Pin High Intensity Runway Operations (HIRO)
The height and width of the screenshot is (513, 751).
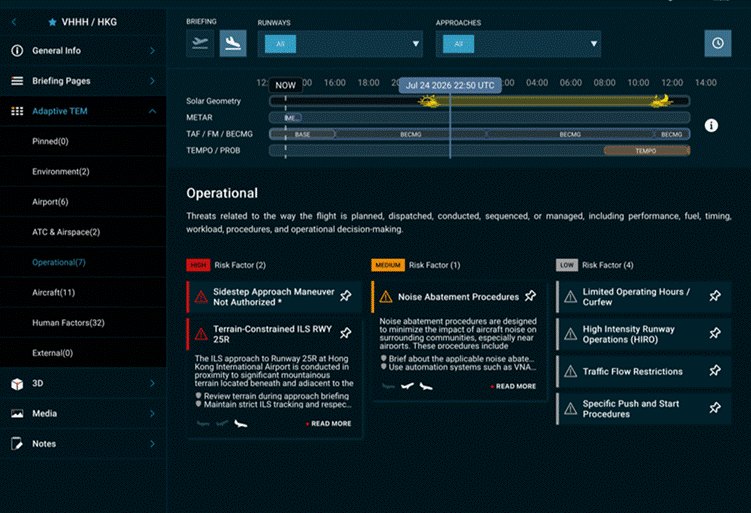[715, 333]
